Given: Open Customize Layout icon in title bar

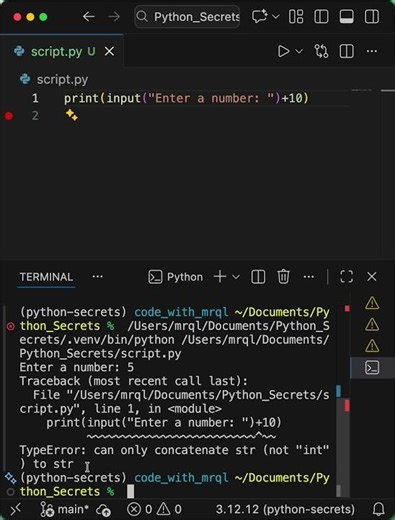Looking at the screenshot, I should pyautogui.click(x=296, y=16).
